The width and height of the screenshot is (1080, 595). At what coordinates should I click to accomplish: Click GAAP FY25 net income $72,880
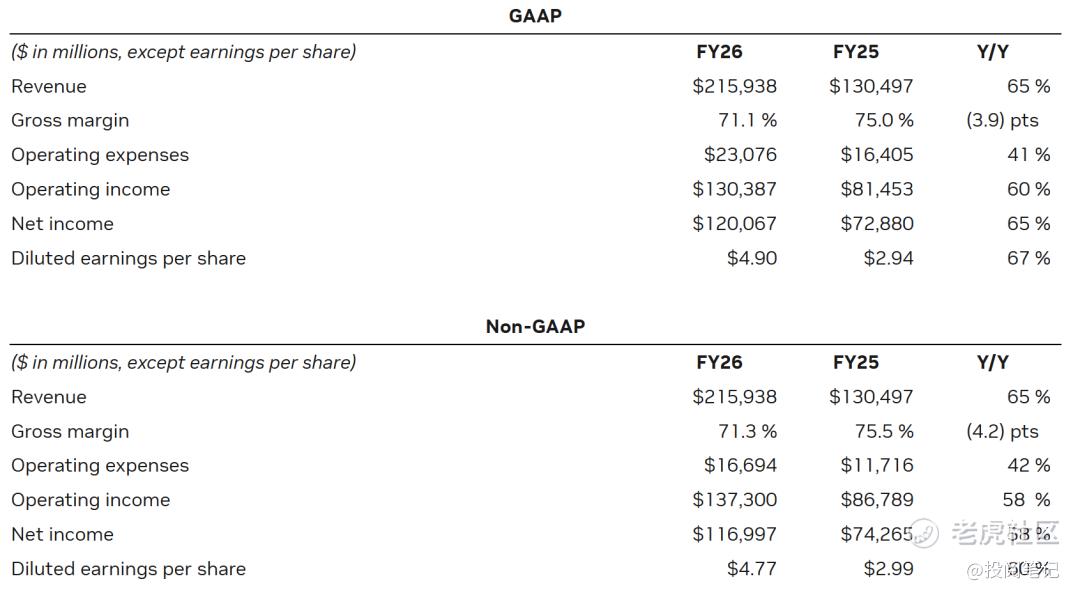pos(876,224)
